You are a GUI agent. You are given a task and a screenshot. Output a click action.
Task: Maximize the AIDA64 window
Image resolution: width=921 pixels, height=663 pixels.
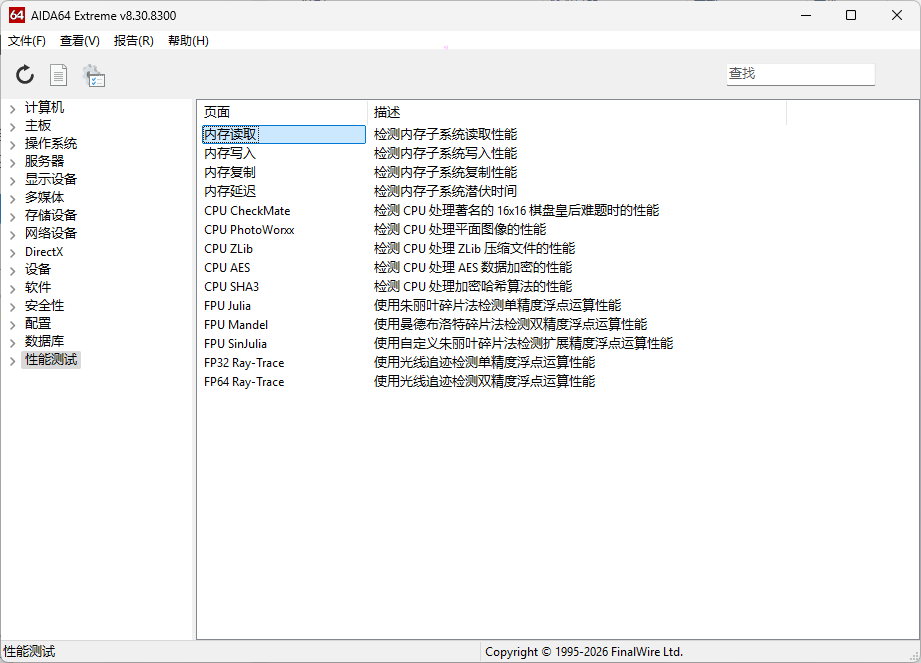pos(851,15)
